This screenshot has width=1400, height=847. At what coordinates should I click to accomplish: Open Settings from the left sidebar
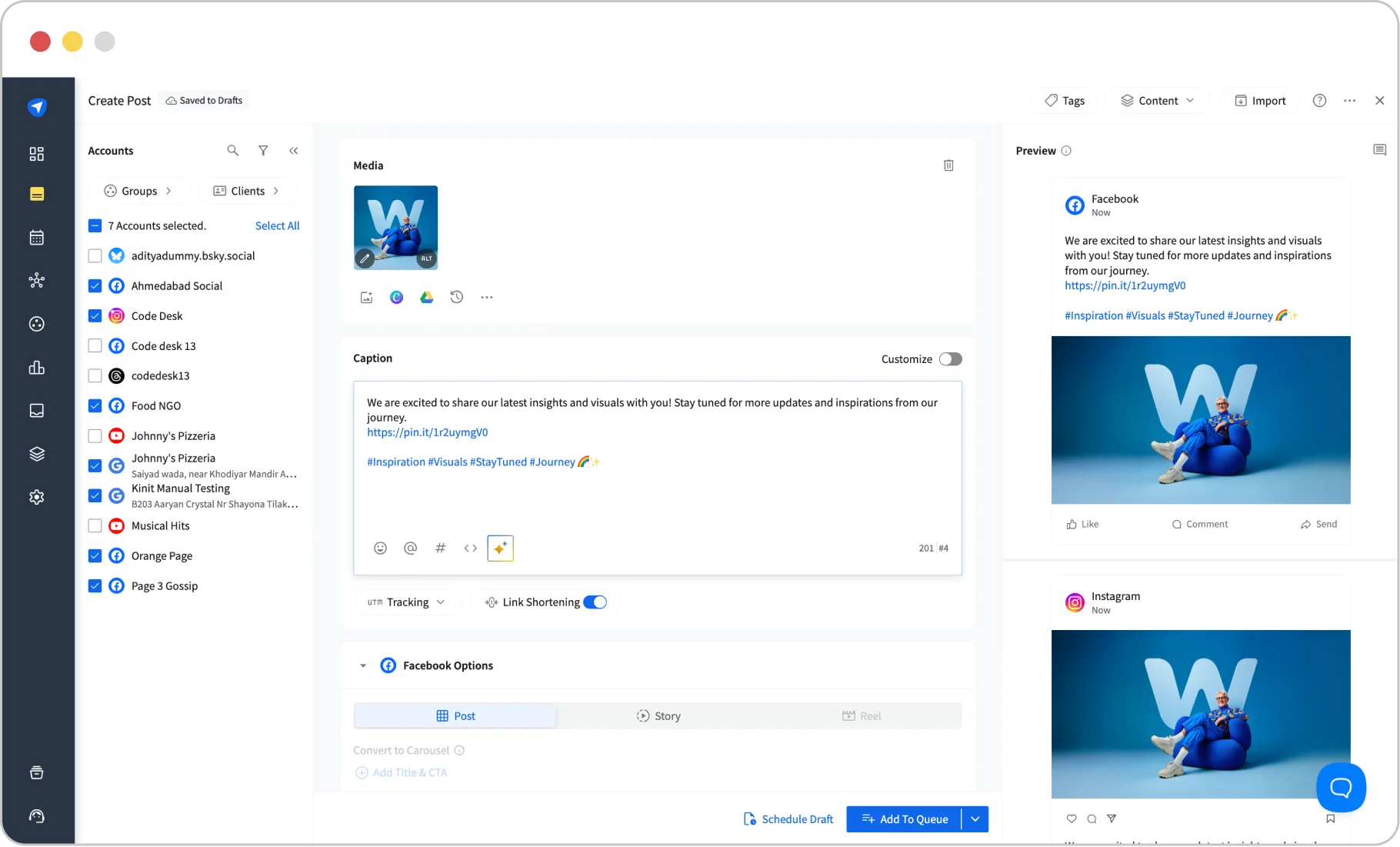tap(36, 496)
